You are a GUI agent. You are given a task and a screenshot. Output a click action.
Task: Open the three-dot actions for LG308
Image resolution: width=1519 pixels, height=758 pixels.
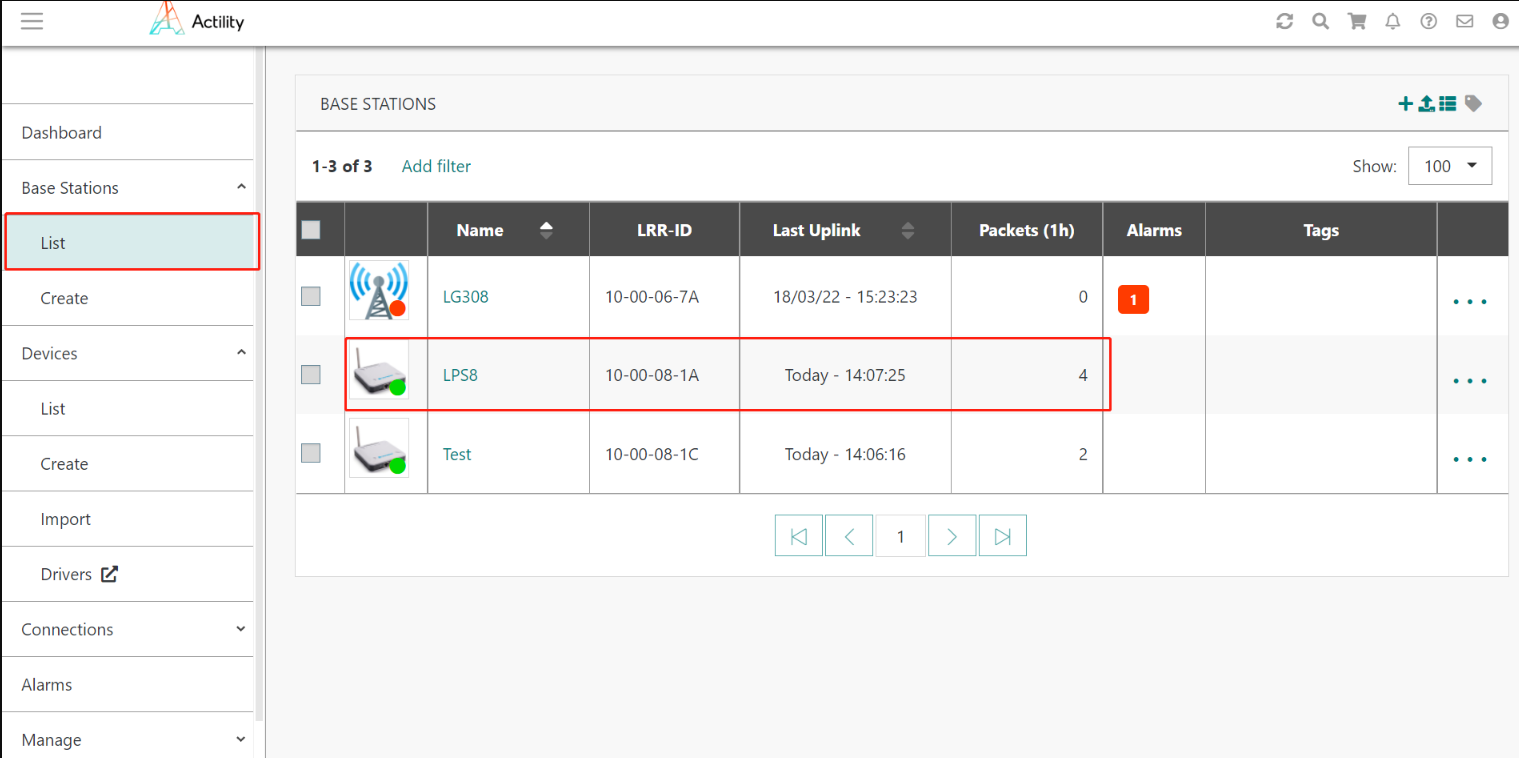1470,301
